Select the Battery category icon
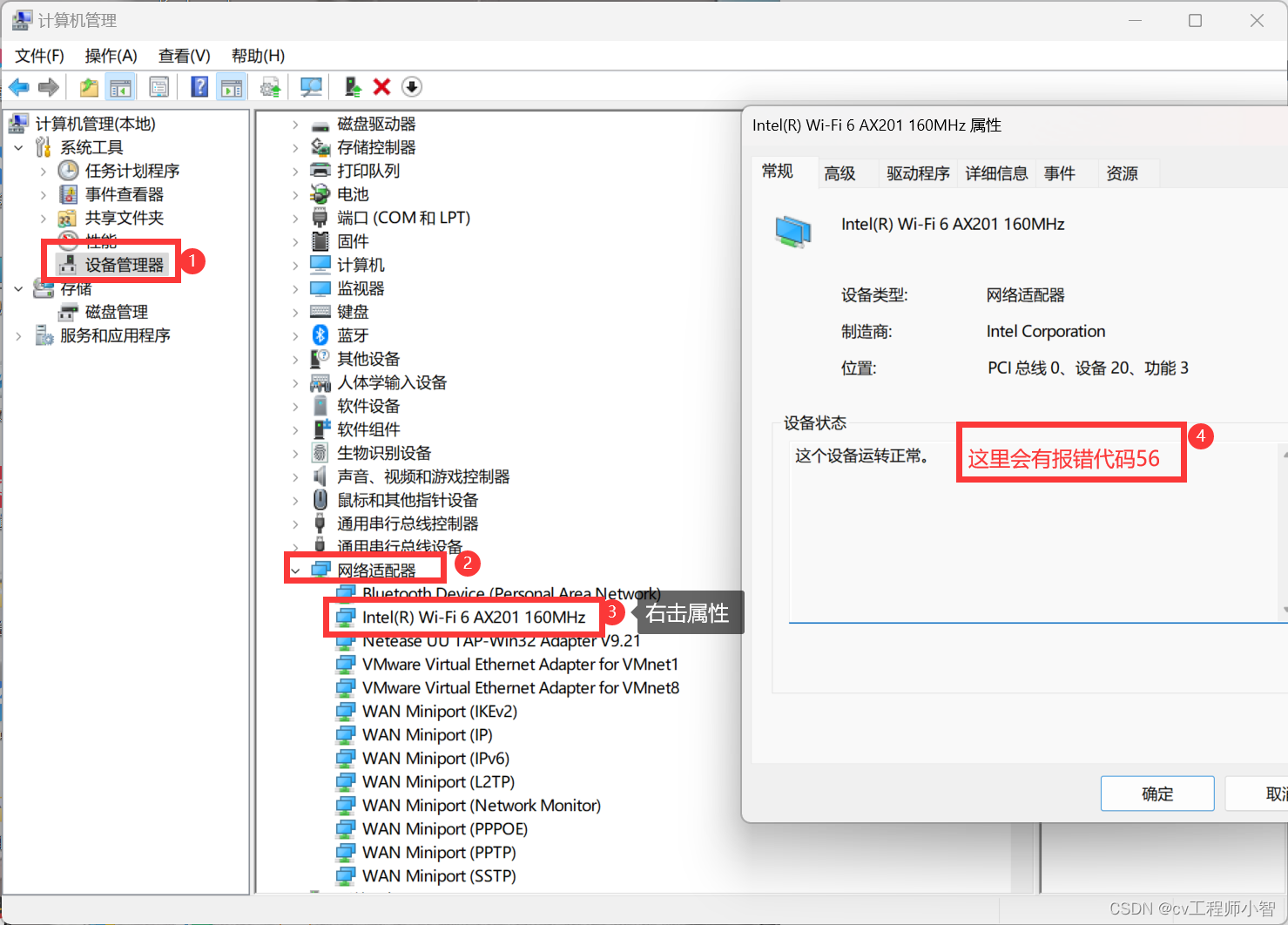Image resolution: width=1288 pixels, height=925 pixels. pyautogui.click(x=320, y=194)
